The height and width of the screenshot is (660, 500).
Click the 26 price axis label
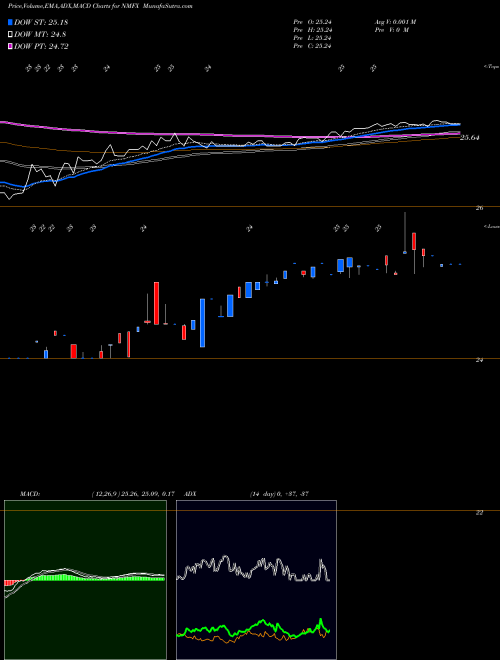tap(480, 208)
